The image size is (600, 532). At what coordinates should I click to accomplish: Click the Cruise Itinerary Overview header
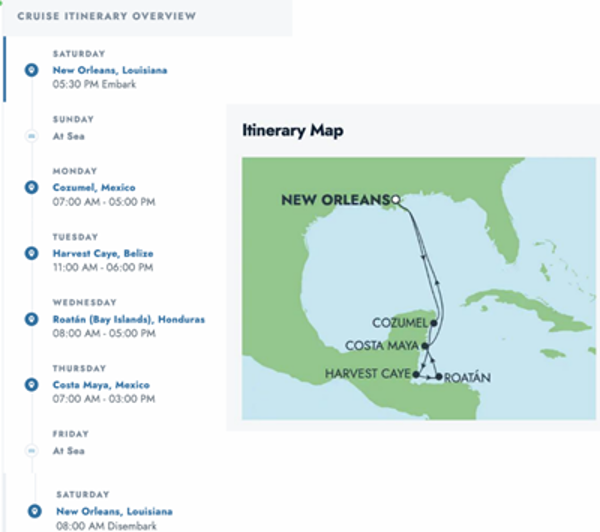pyautogui.click(x=107, y=16)
